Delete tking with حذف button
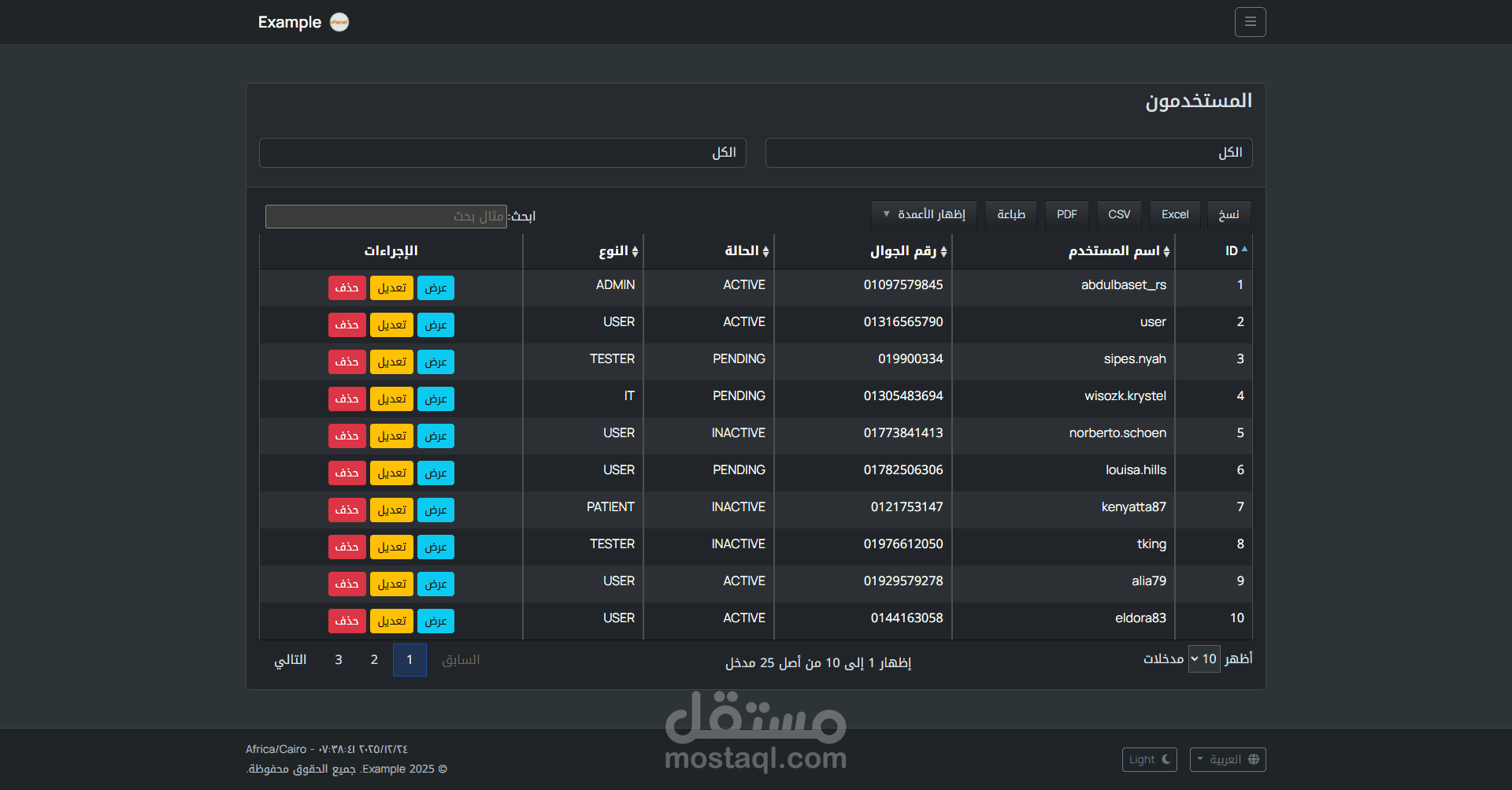 346,547
